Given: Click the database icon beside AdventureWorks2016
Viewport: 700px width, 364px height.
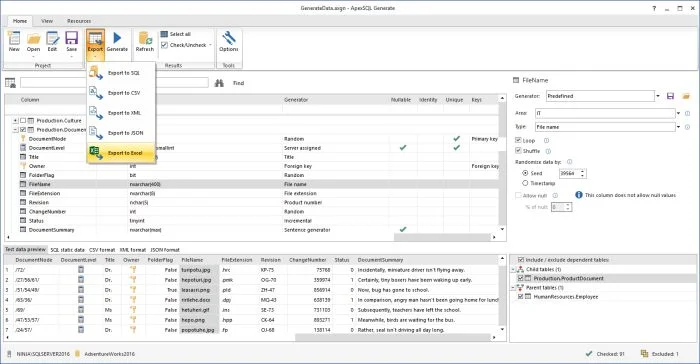Looking at the screenshot, I should [77, 354].
